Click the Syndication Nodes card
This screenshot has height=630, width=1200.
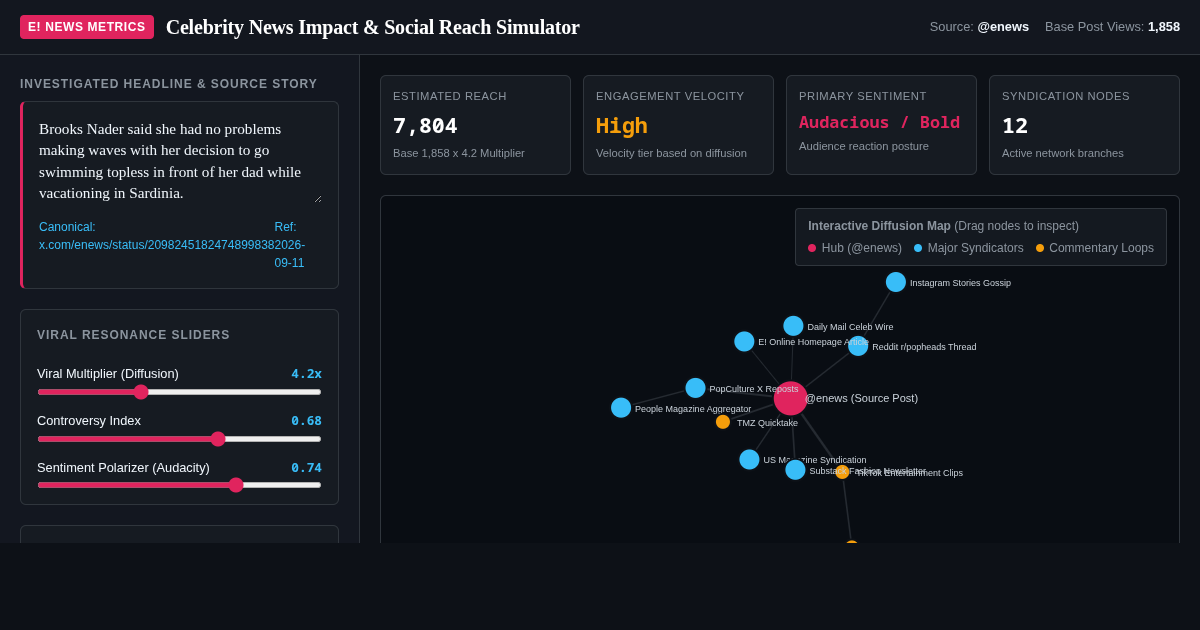pos(1084,125)
